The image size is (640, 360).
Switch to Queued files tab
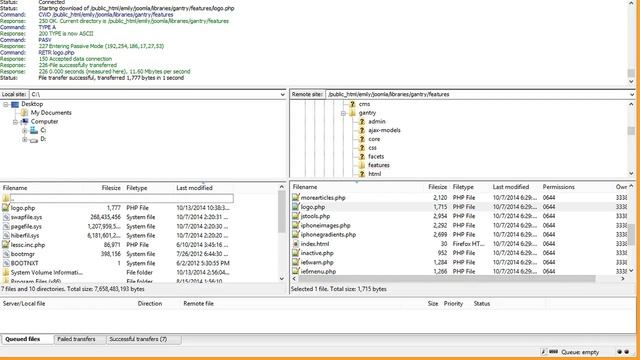27,339
